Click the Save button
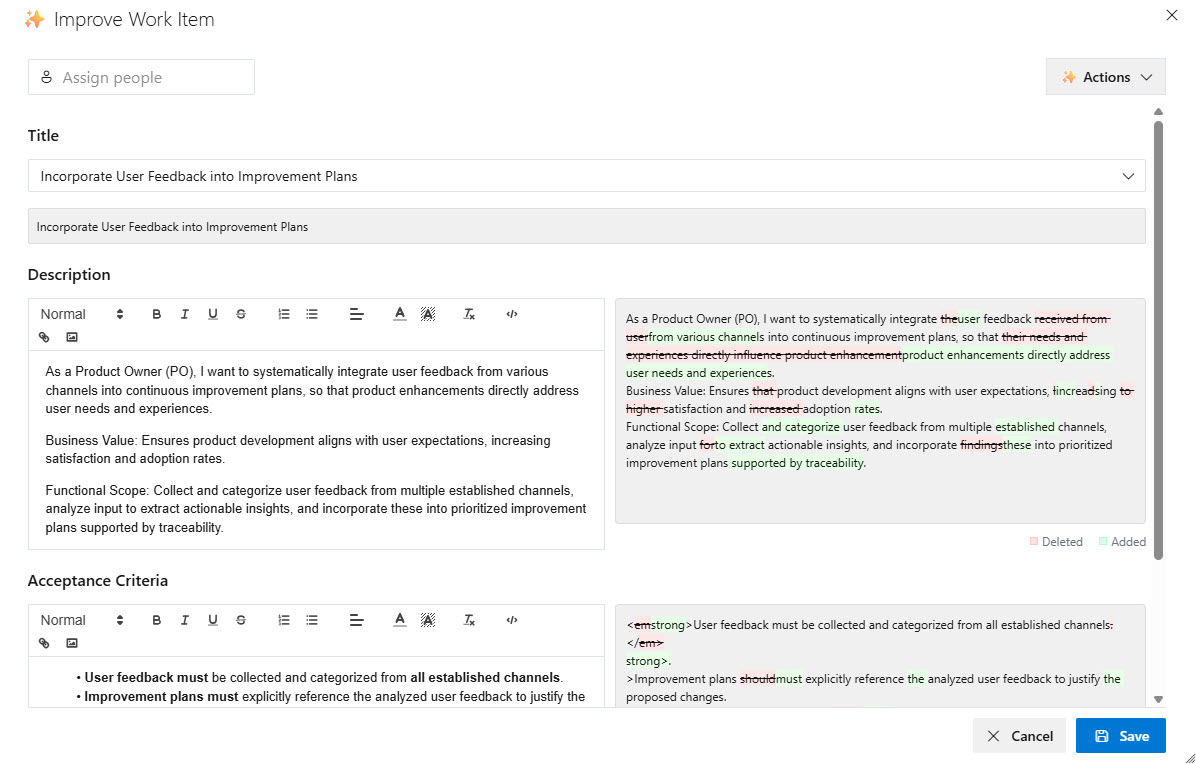Image resolution: width=1196 pixels, height=764 pixels. tap(1120, 736)
